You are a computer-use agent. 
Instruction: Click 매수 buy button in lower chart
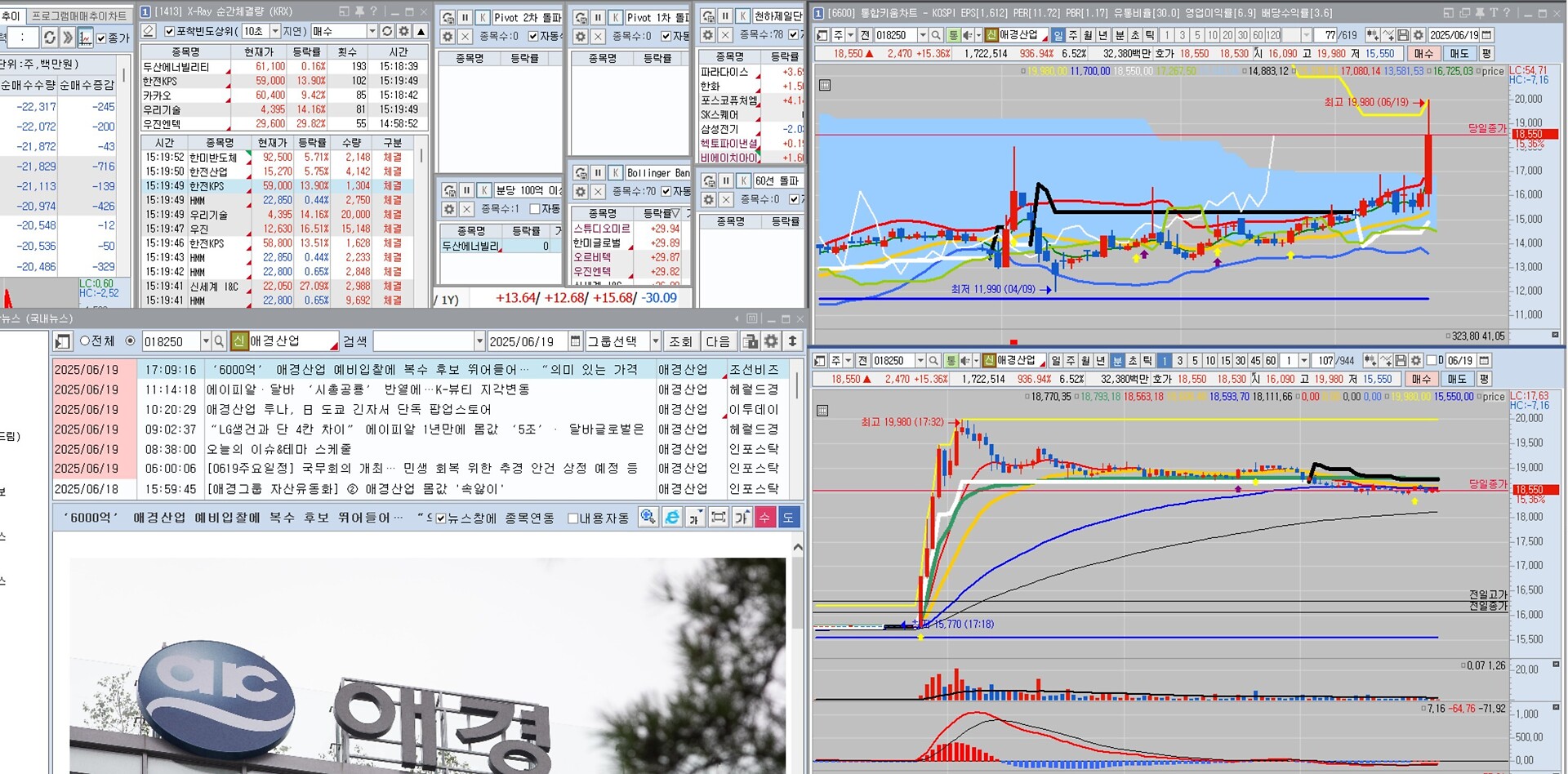(1421, 379)
